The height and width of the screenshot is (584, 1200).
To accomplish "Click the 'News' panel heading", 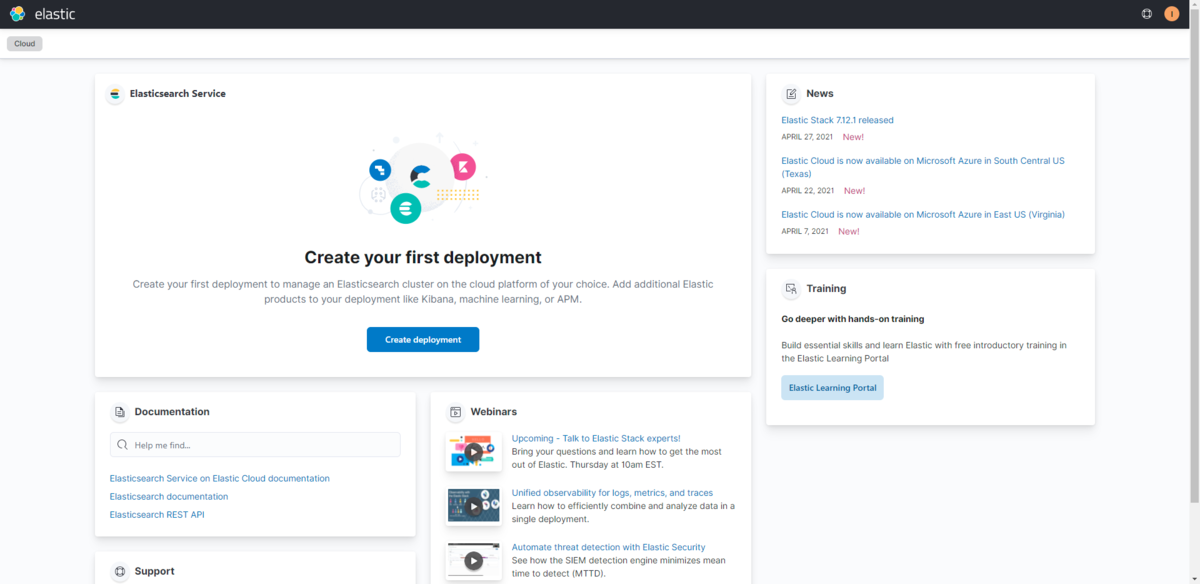I will tap(820, 94).
